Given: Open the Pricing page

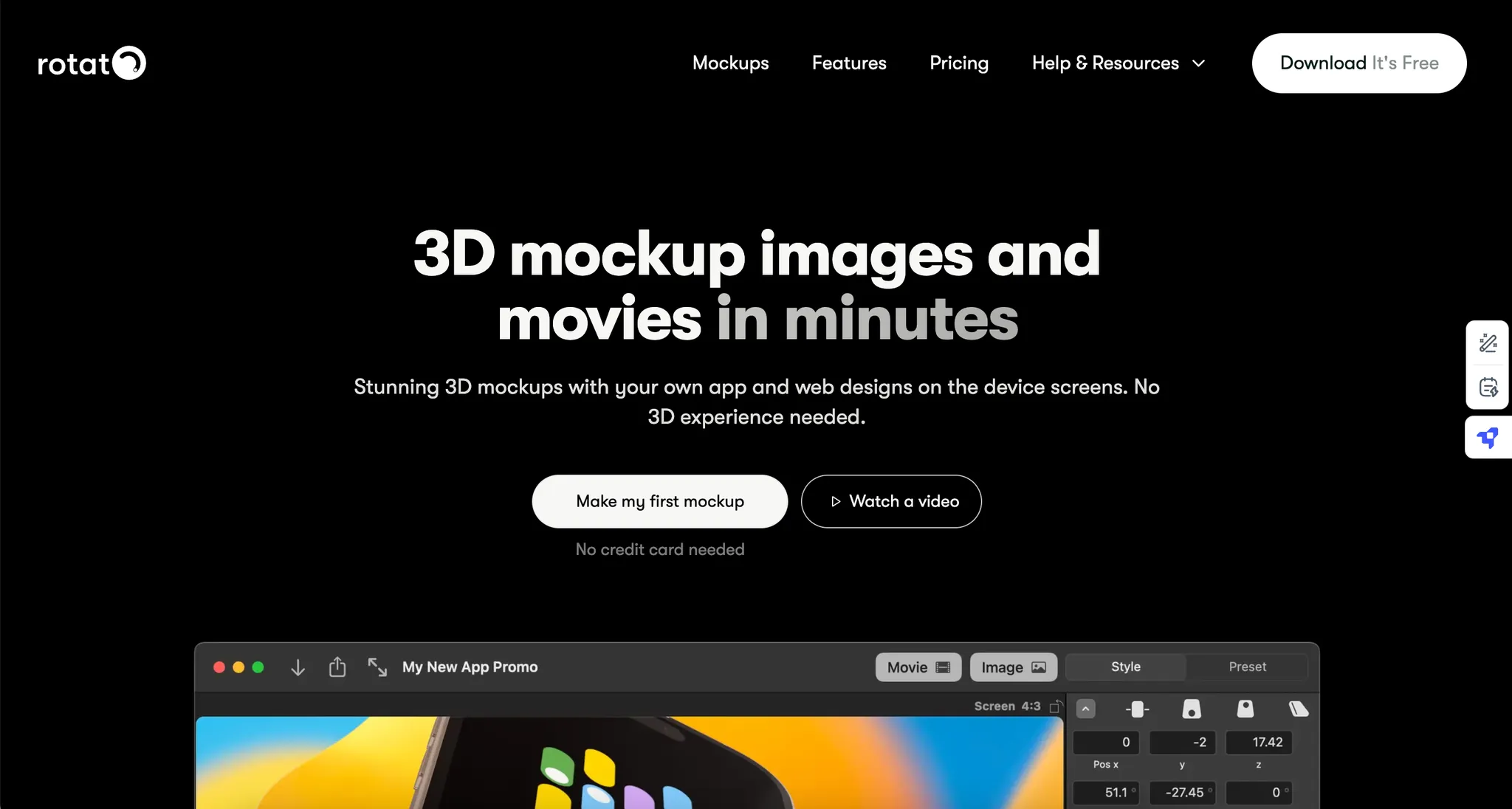Looking at the screenshot, I should point(958,63).
